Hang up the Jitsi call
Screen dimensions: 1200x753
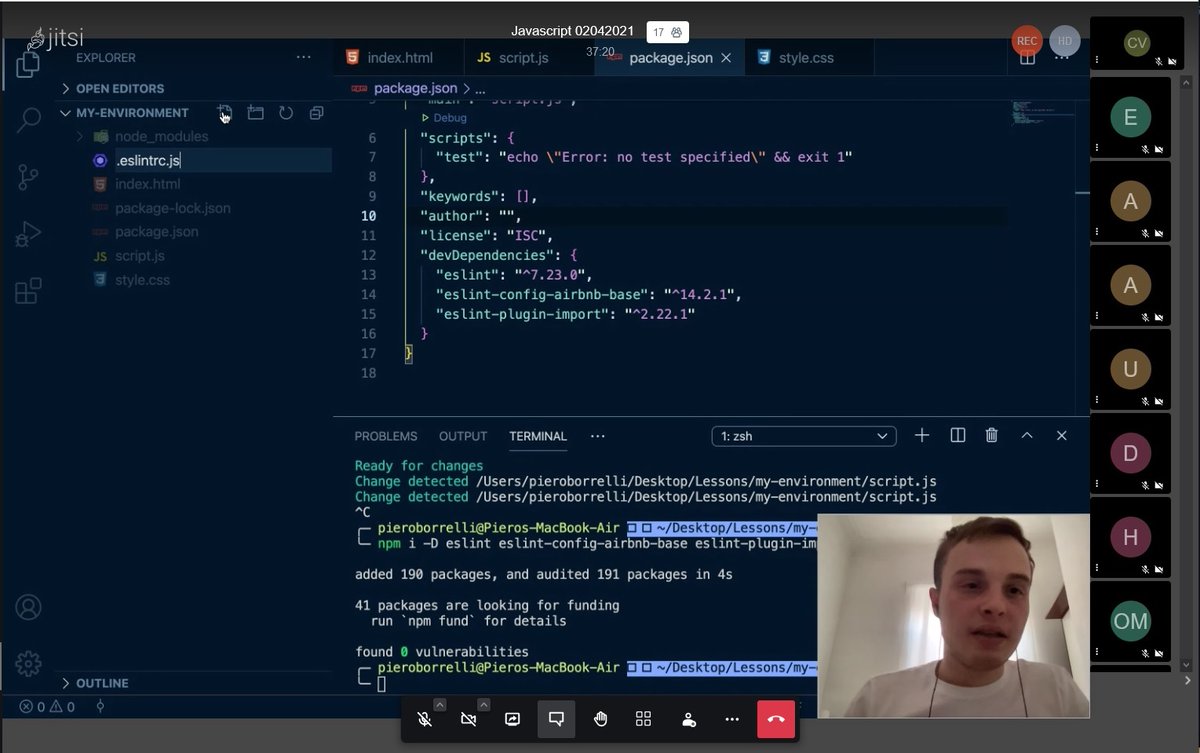point(776,719)
